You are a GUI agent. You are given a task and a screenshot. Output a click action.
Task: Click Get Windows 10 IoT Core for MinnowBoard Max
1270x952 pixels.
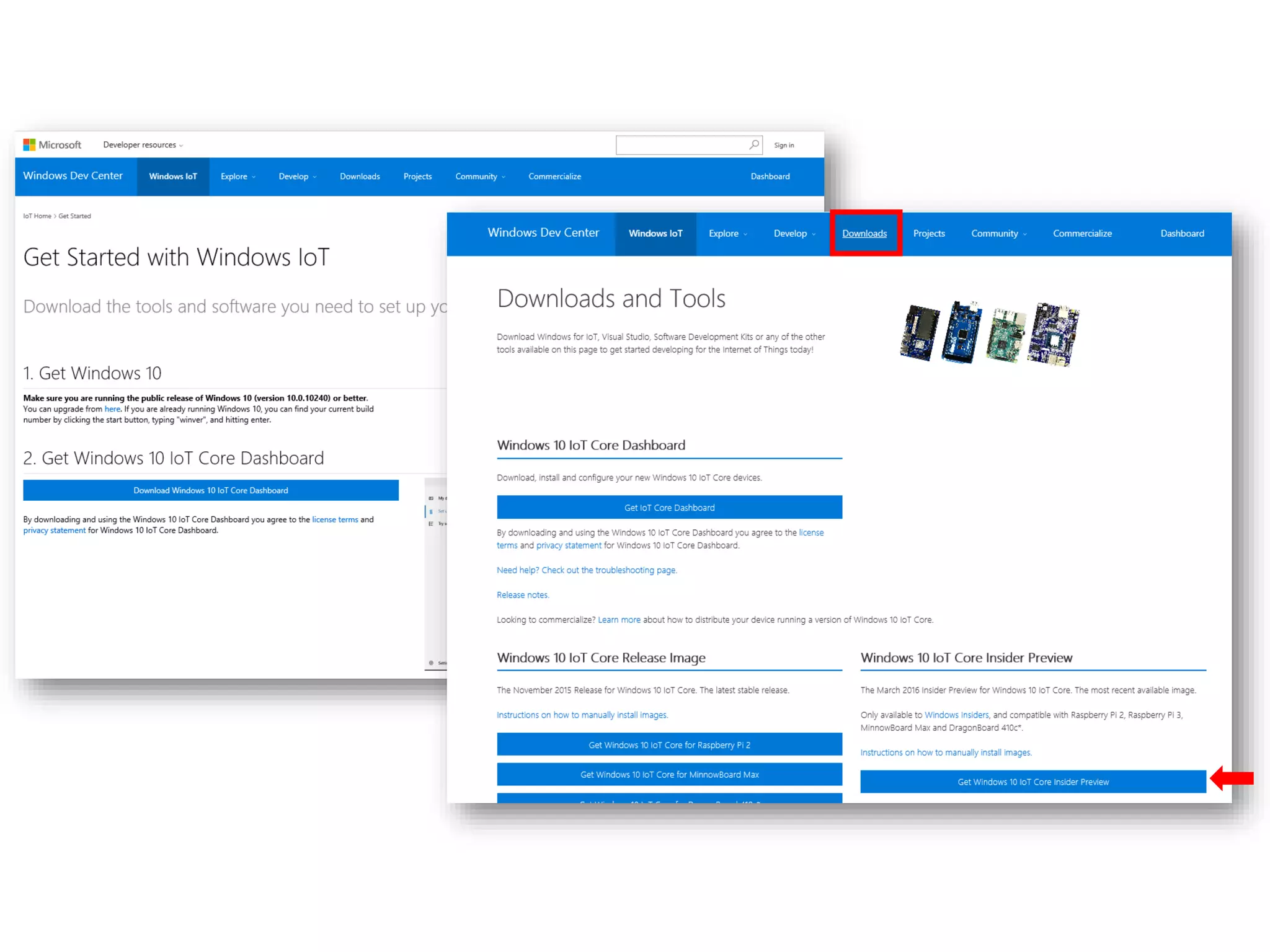669,775
